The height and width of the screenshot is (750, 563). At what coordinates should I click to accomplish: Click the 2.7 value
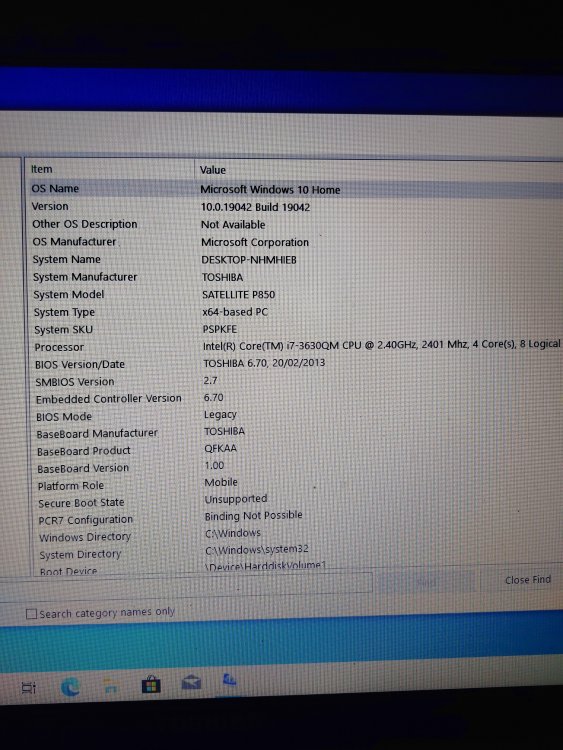[210, 380]
